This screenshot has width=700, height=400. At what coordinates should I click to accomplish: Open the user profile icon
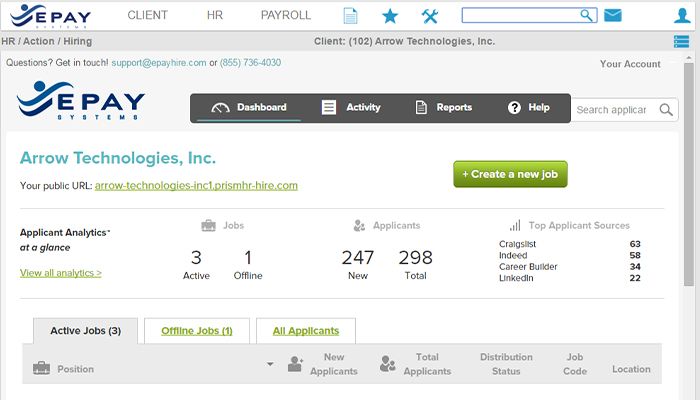click(683, 16)
